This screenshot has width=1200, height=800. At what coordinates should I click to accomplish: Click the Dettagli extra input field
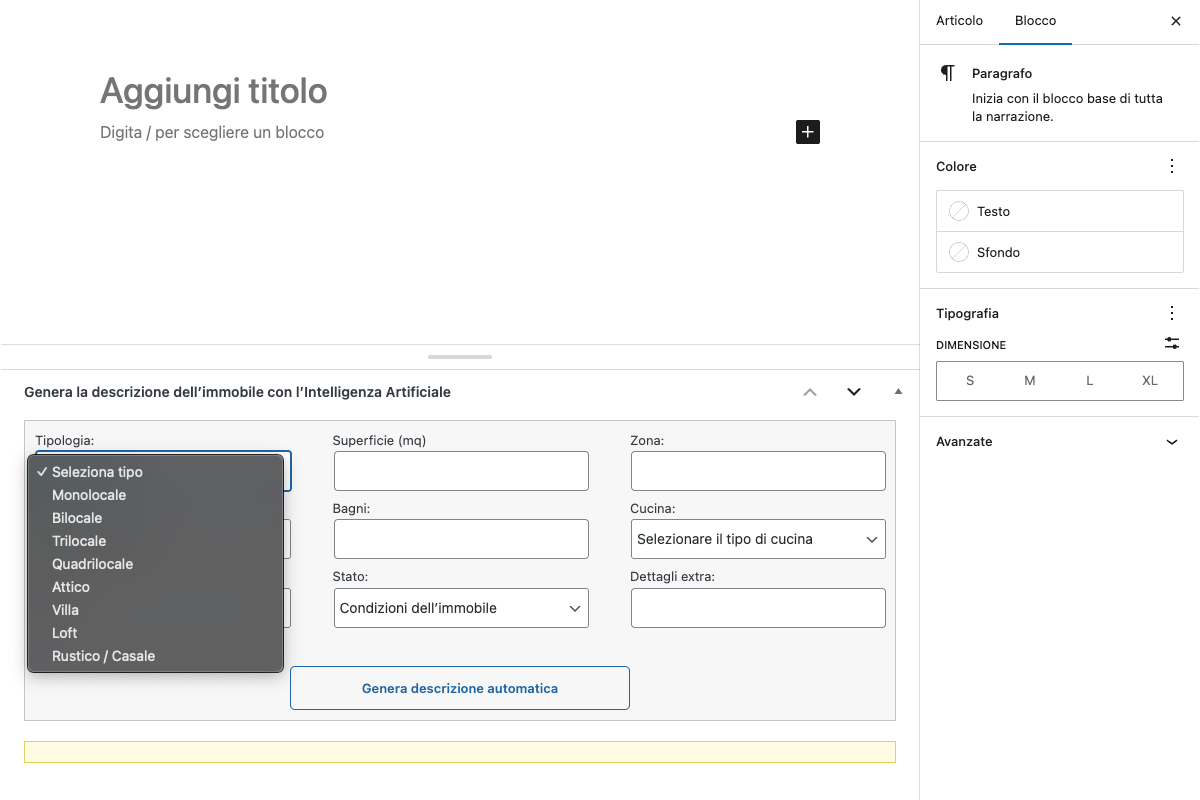click(758, 608)
